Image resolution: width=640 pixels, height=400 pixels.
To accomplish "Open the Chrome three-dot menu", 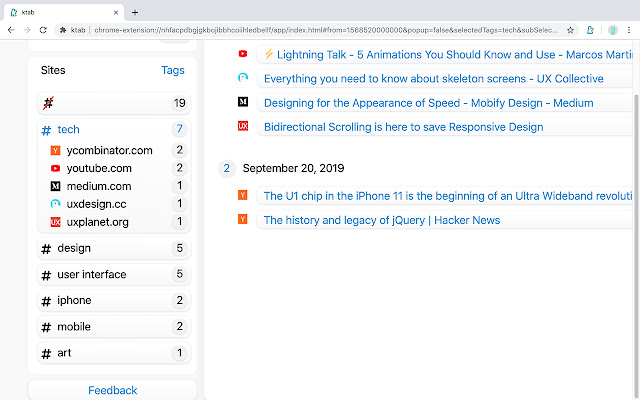I will coord(629,30).
